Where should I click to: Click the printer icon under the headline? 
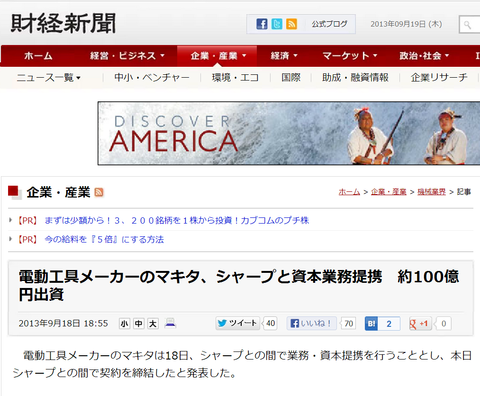[x=170, y=323]
